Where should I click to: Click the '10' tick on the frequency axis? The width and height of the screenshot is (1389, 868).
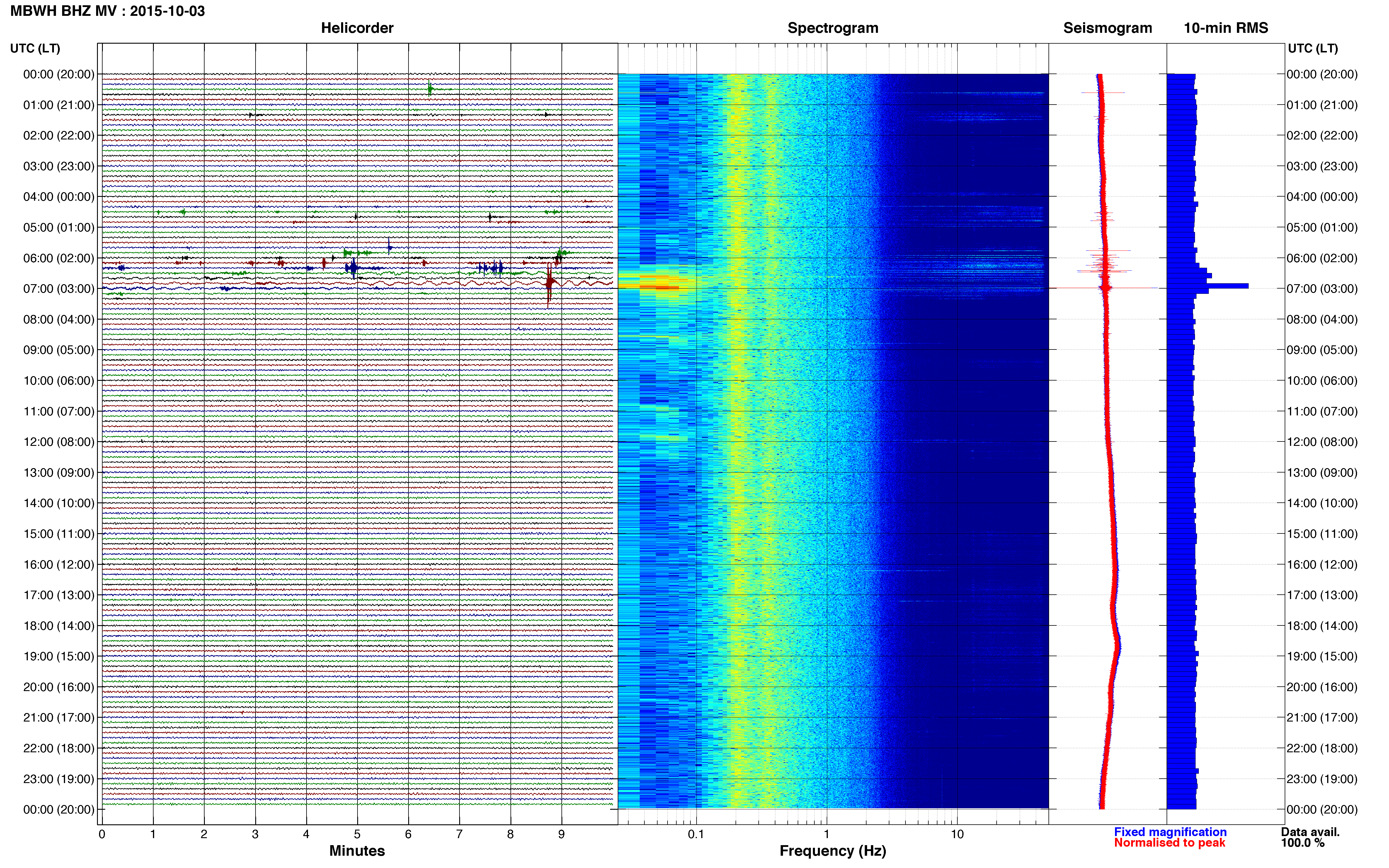click(957, 834)
